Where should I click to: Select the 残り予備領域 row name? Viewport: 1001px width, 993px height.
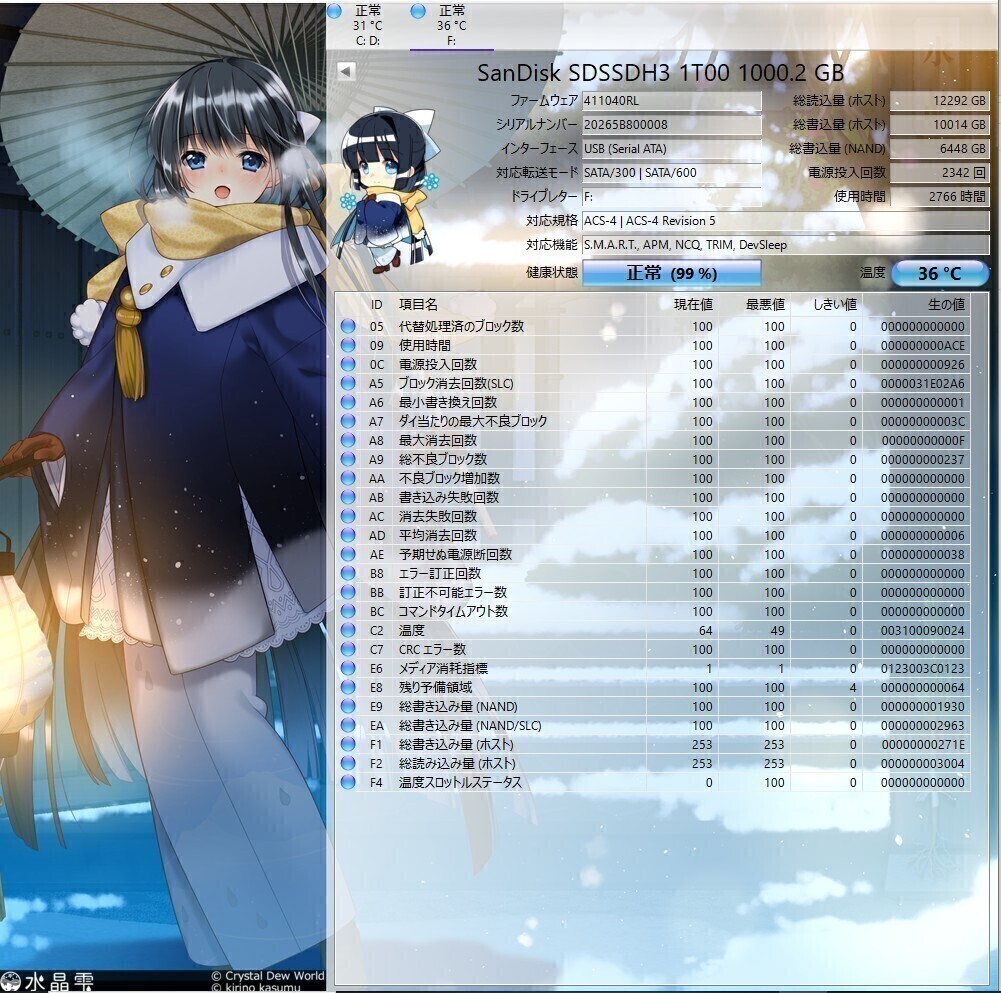coord(436,687)
